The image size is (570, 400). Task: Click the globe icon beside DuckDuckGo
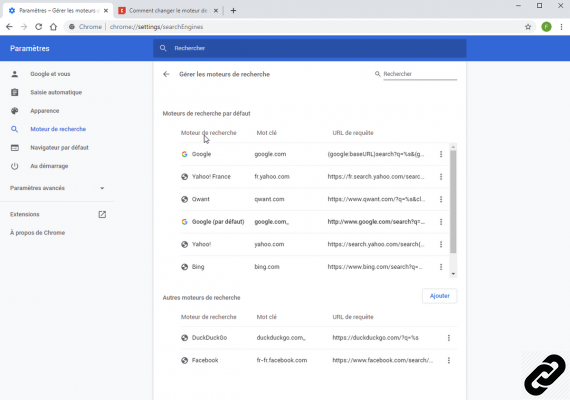[184, 338]
